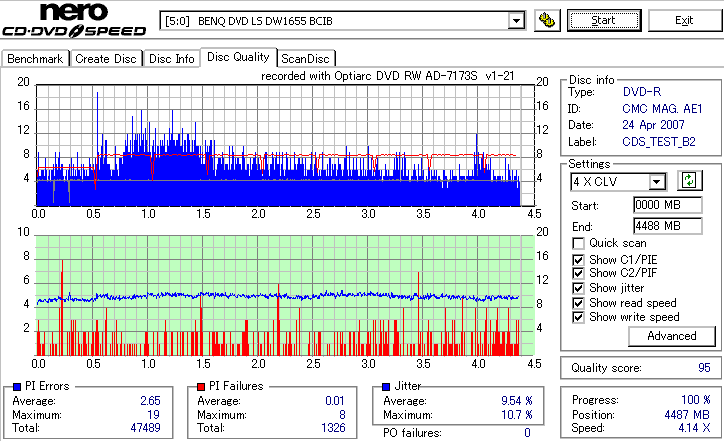Click the disc label CDS_TEST_B2
The image size is (724, 441).
click(659, 142)
